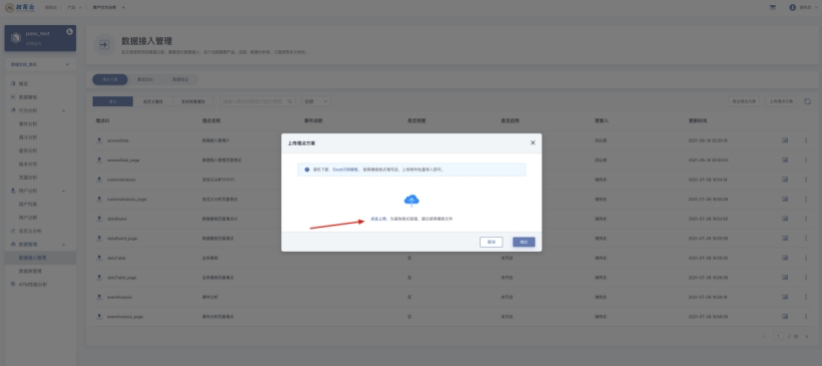Open the chart icon in the eventAnalysis_page row
The width and height of the screenshot is (822, 366).
(785, 317)
